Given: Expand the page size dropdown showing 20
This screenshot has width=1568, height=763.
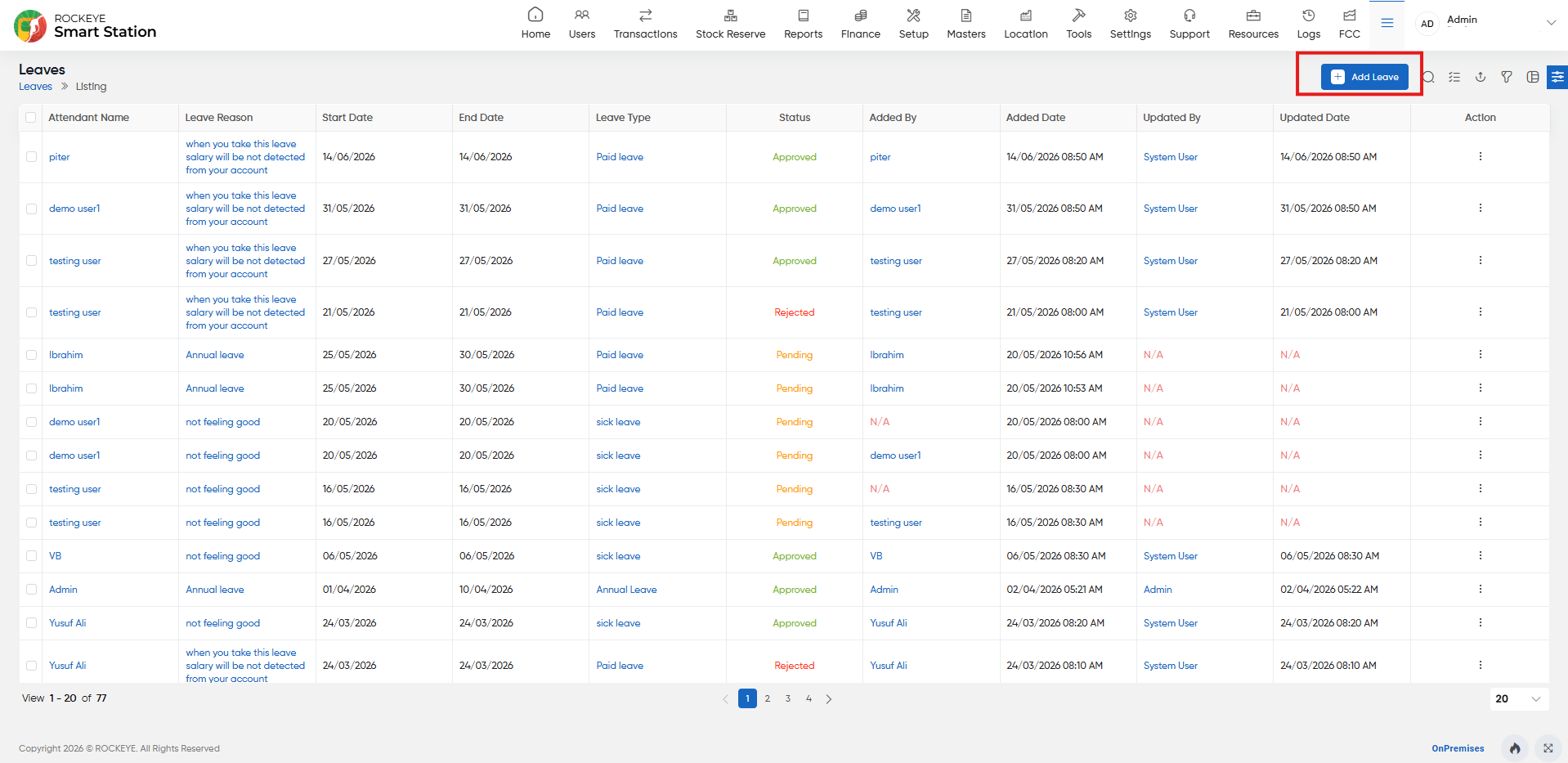Looking at the screenshot, I should click(1519, 698).
